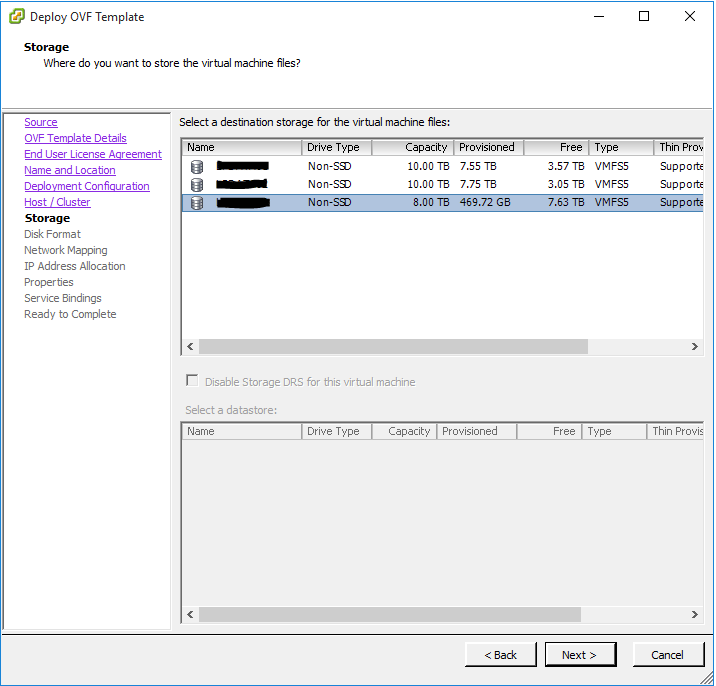This screenshot has height=686, width=716.
Task: Click the IP Address Allocation step label
Action: point(74,266)
